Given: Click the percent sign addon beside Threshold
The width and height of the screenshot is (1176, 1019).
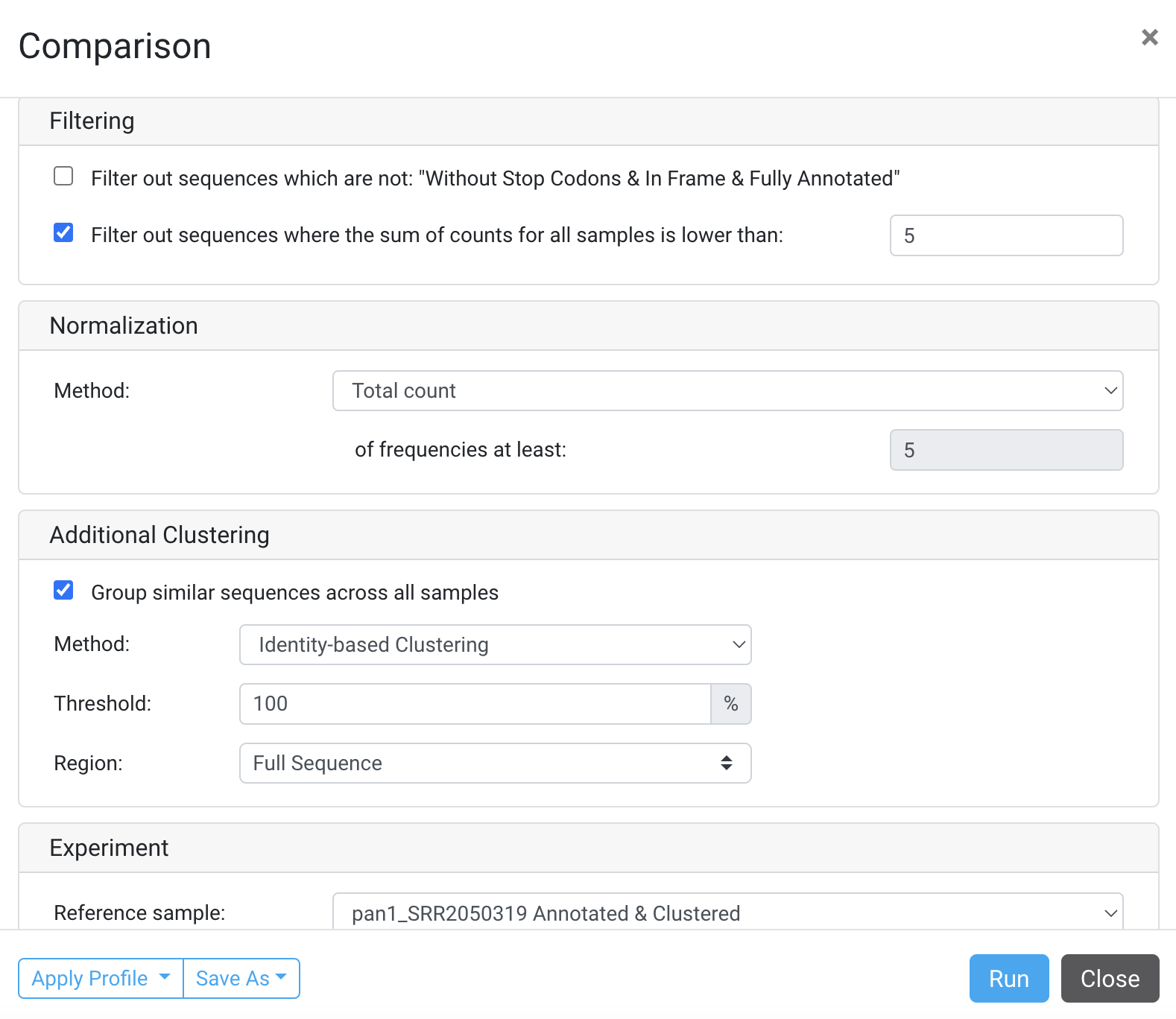Looking at the screenshot, I should (731, 704).
